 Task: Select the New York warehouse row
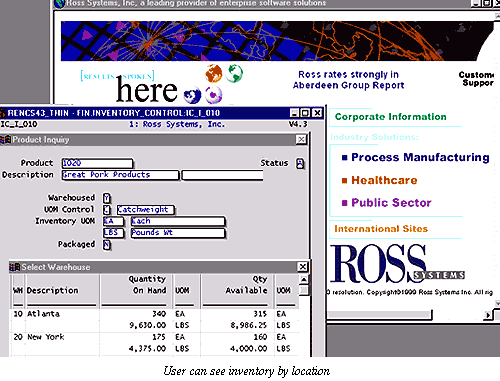(155, 343)
